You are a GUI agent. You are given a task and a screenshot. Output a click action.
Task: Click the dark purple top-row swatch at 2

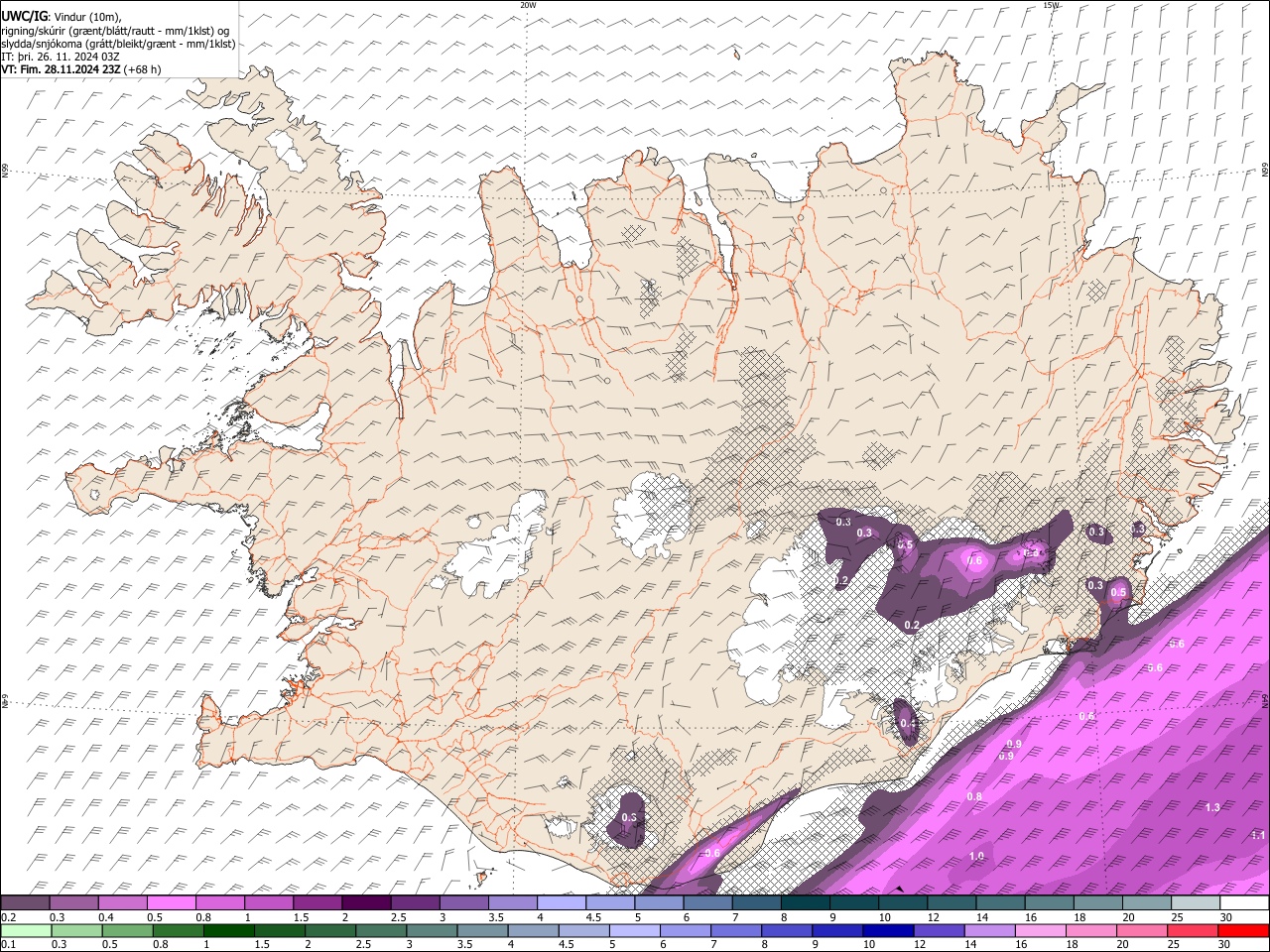click(366, 903)
